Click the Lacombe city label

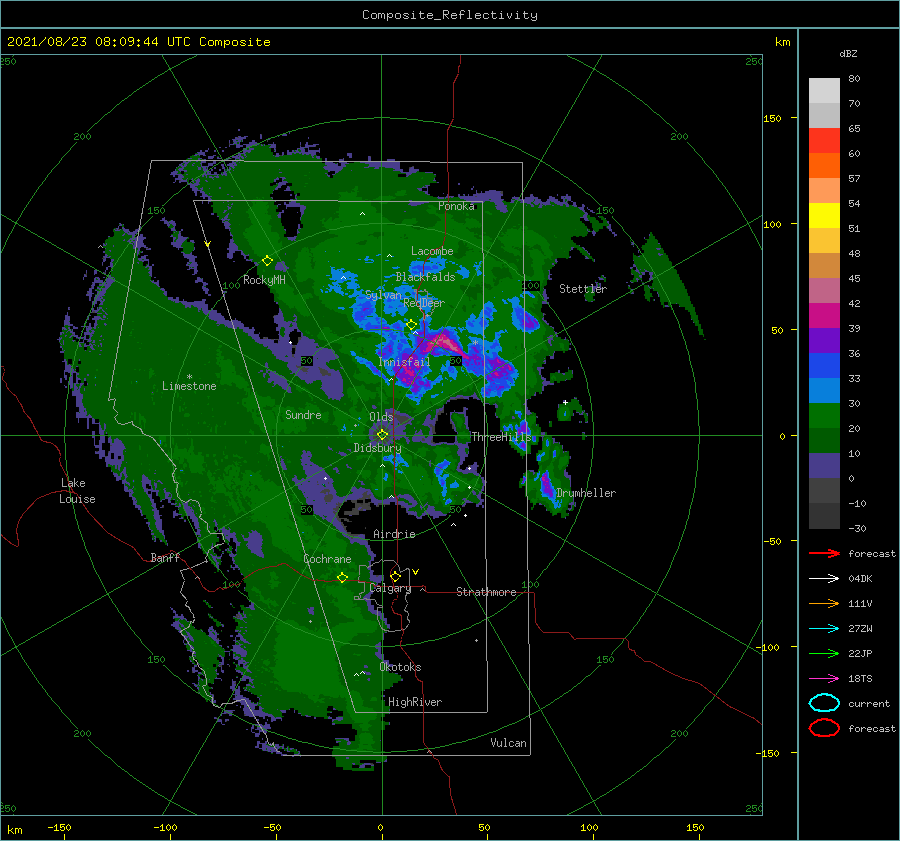click(432, 251)
